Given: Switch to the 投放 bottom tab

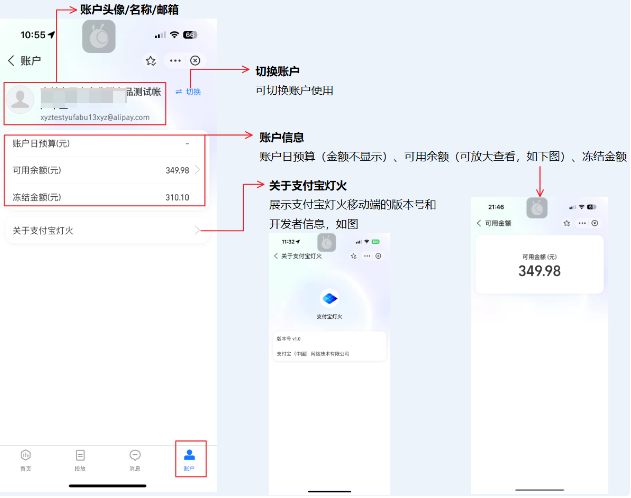Looking at the screenshot, I should pyautogui.click(x=80, y=461).
